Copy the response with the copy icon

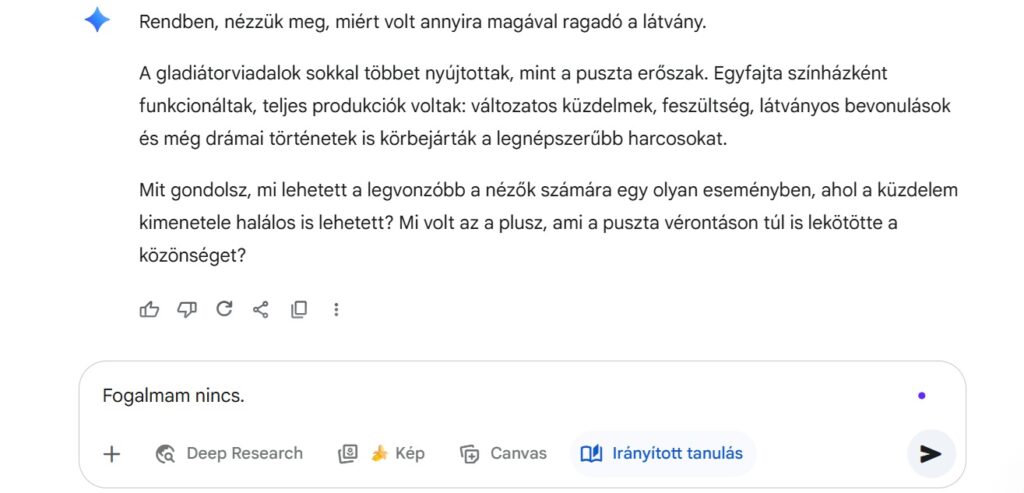[x=298, y=310]
